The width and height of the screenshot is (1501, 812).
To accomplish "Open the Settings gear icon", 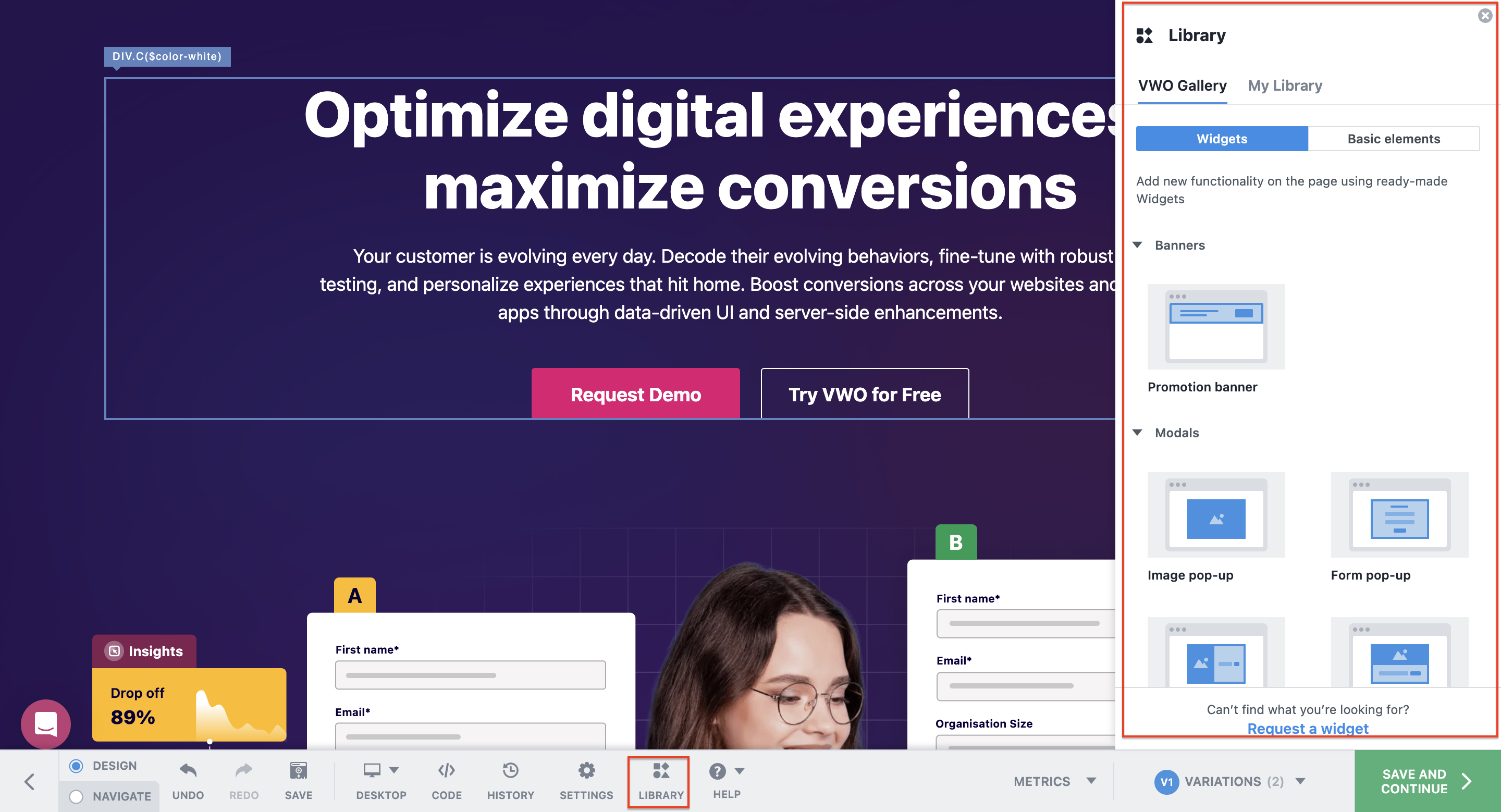I will pos(586,770).
